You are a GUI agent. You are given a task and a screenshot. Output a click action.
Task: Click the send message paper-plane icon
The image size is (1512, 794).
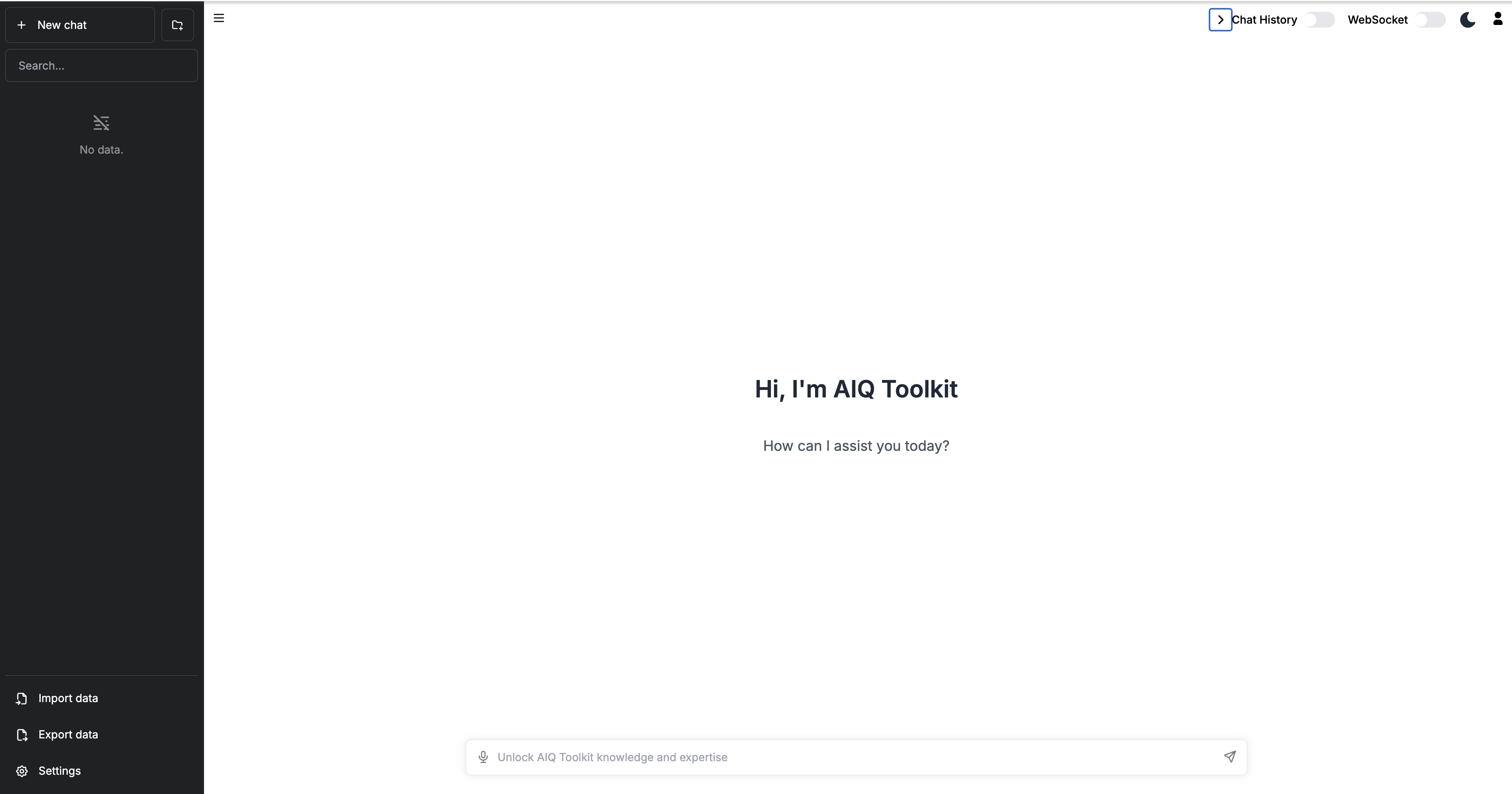point(1230,756)
